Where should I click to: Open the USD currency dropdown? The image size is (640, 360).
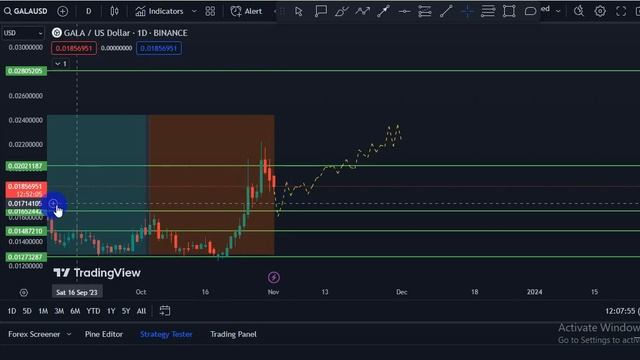click(x=23, y=33)
